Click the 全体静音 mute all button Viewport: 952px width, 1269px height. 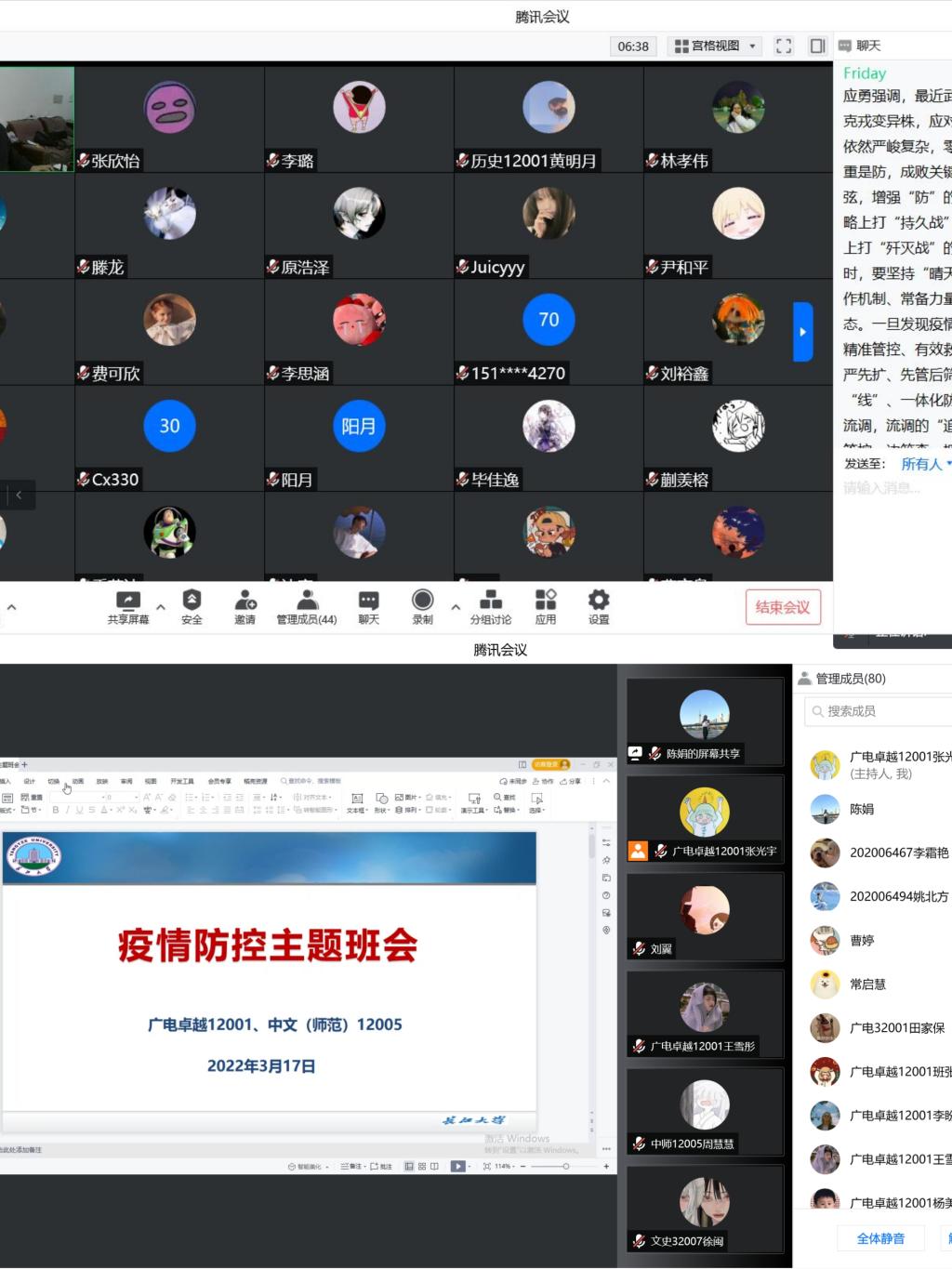[x=880, y=1238]
